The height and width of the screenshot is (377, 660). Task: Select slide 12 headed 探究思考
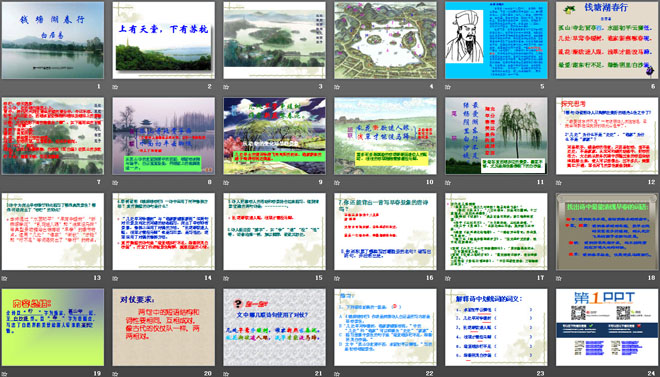click(x=607, y=136)
